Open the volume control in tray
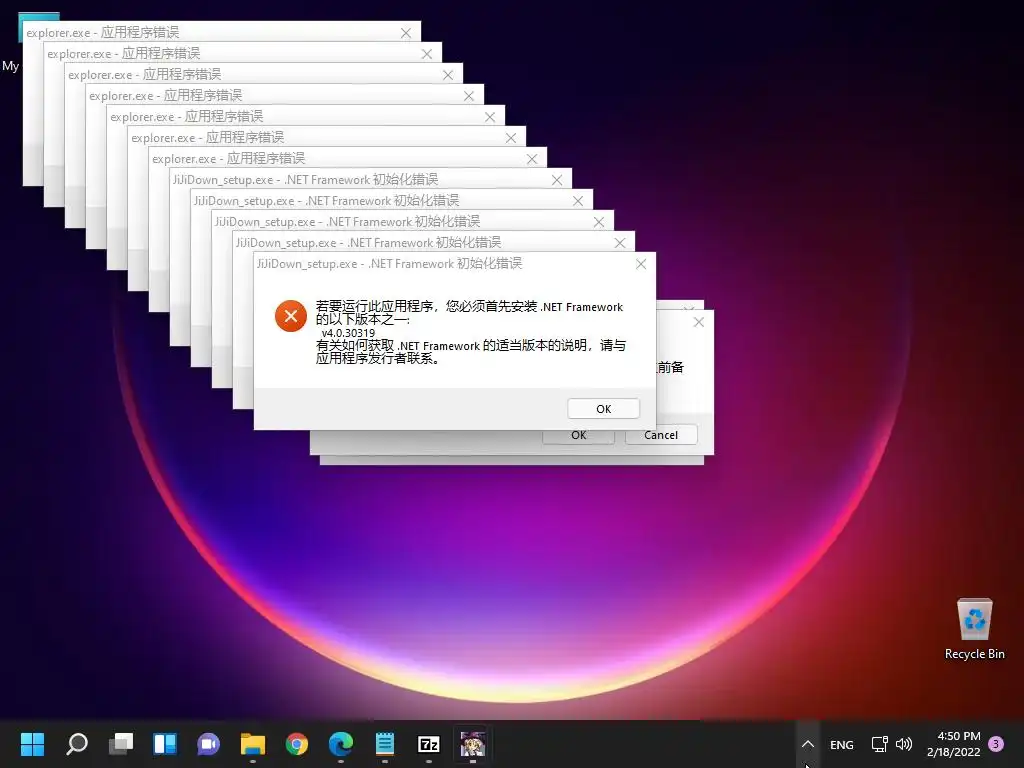Viewport: 1024px width, 768px height. point(904,744)
